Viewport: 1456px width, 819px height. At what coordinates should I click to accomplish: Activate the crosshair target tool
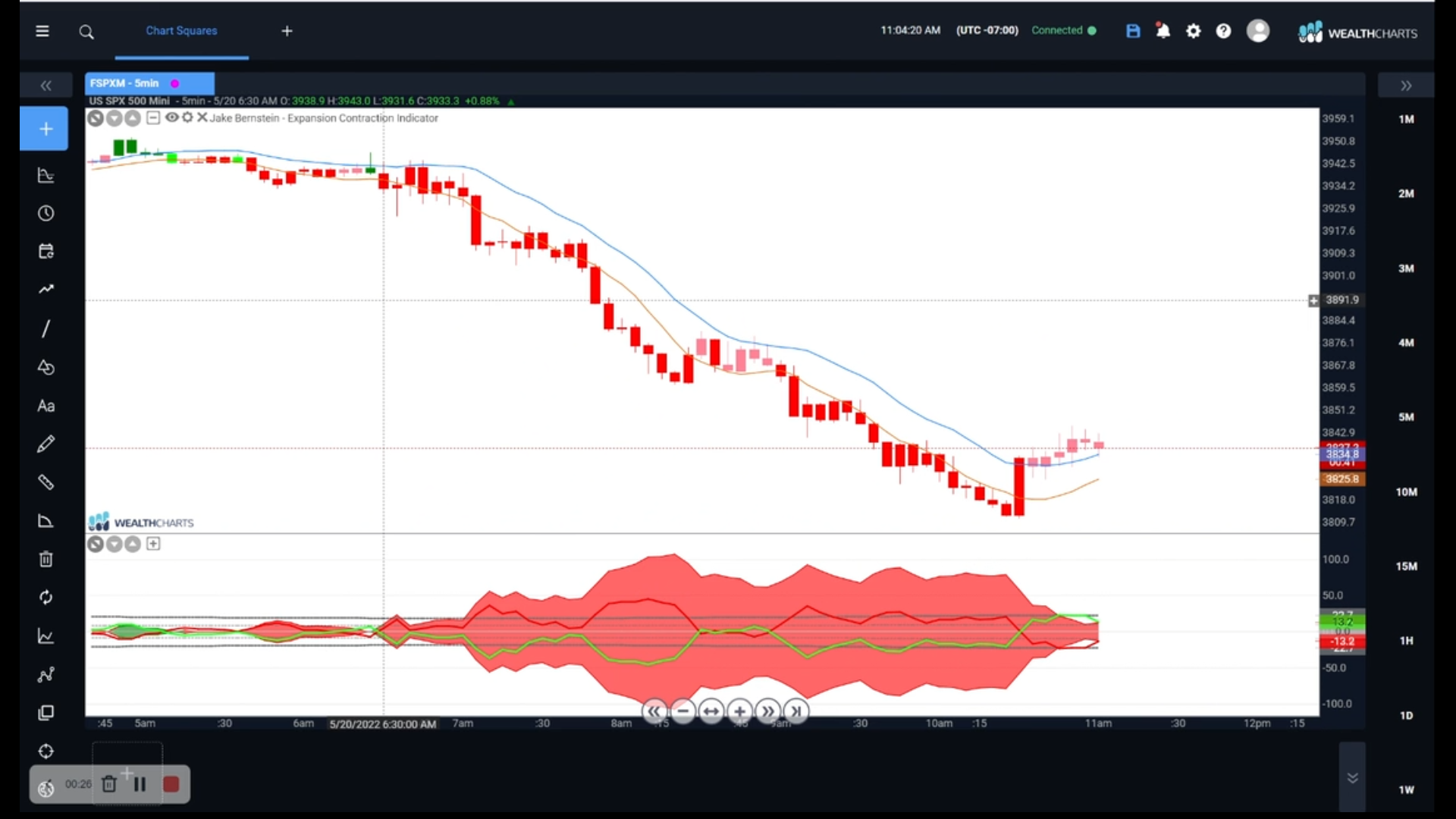coord(46,752)
